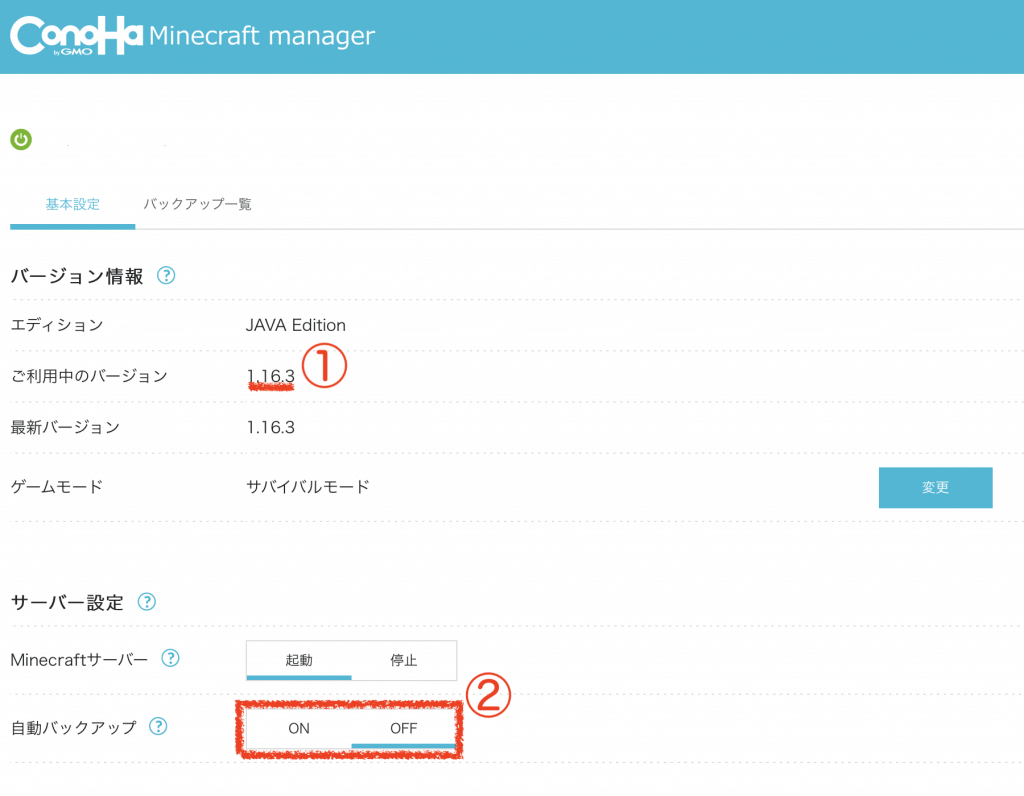Image resolution: width=1024 pixels, height=796 pixels.
Task: Open help icon next to 自動バックアップ
Action: pos(158,726)
